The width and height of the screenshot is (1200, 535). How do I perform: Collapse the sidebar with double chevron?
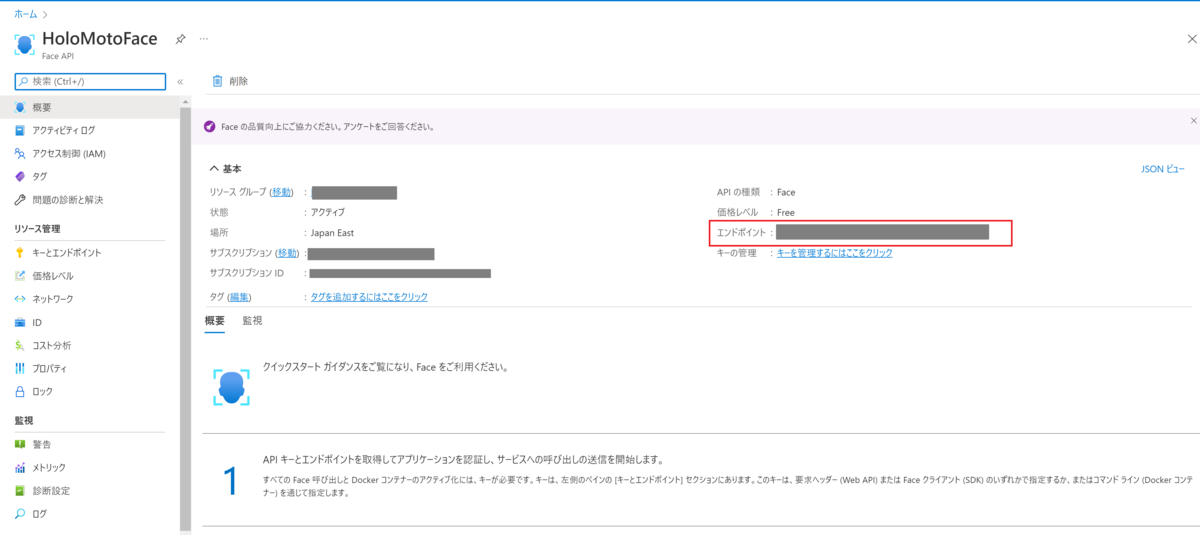[x=180, y=82]
